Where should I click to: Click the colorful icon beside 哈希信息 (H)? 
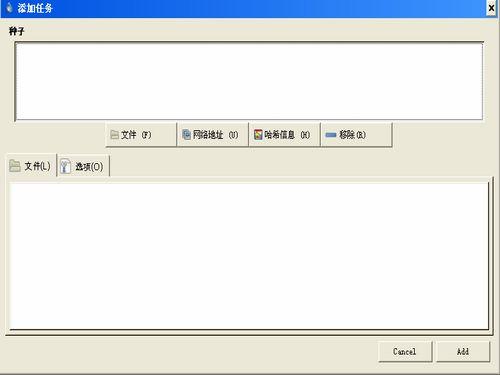258,134
